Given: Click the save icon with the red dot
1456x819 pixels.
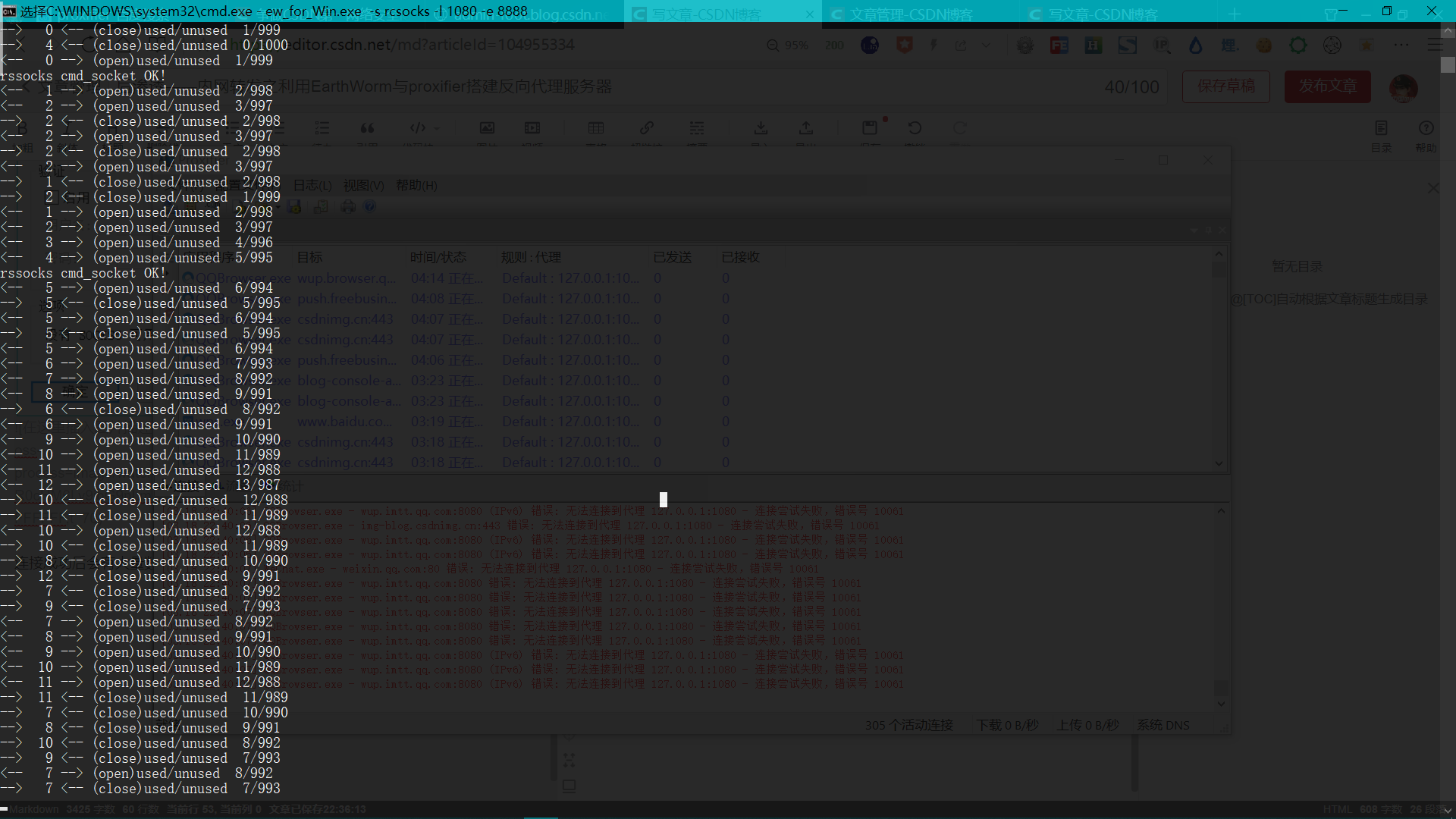Looking at the screenshot, I should (870, 127).
